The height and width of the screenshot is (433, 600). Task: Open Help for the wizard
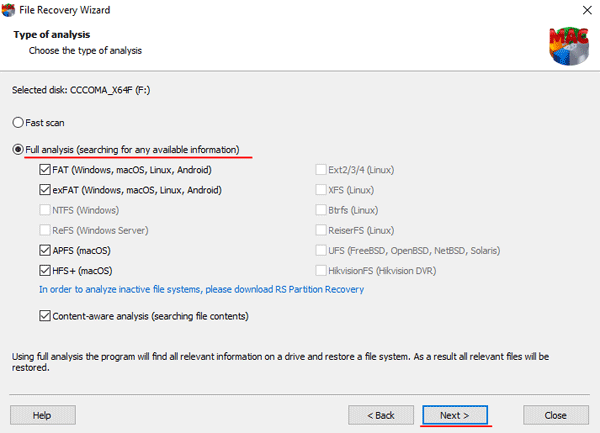tap(42, 415)
